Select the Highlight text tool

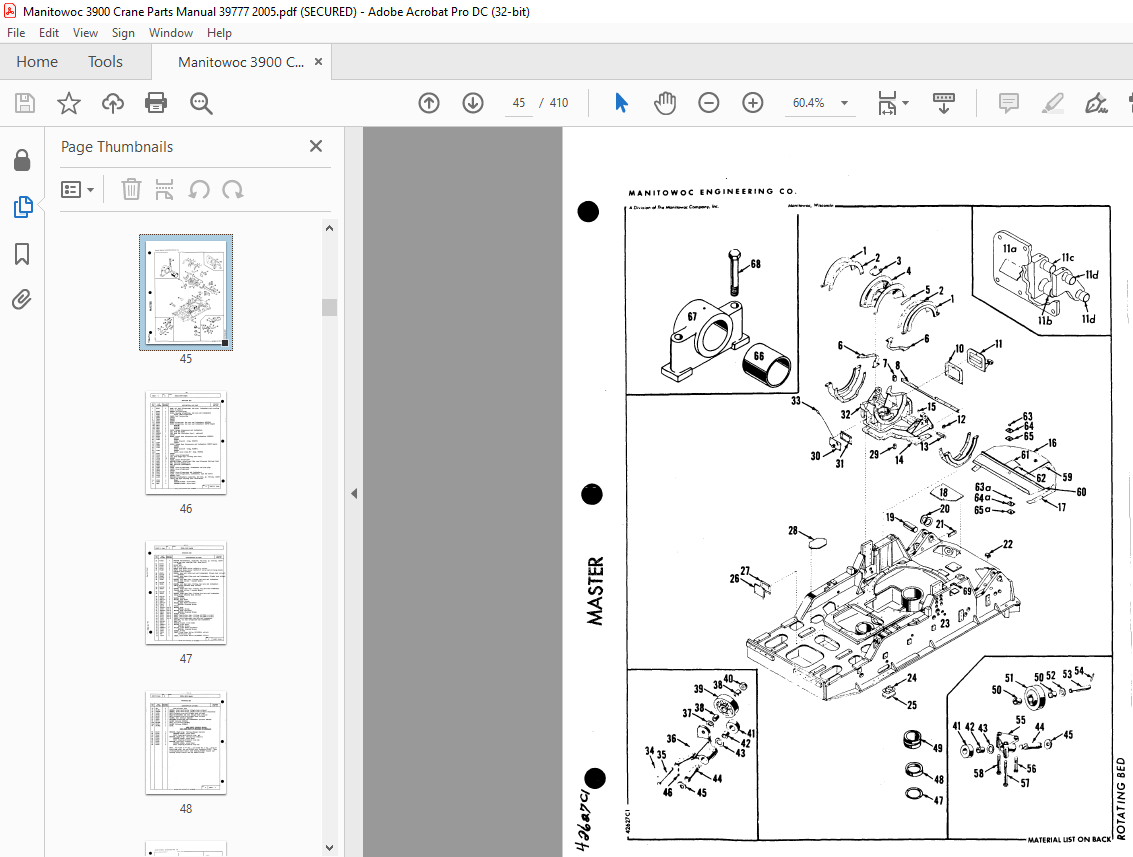(x=1052, y=103)
